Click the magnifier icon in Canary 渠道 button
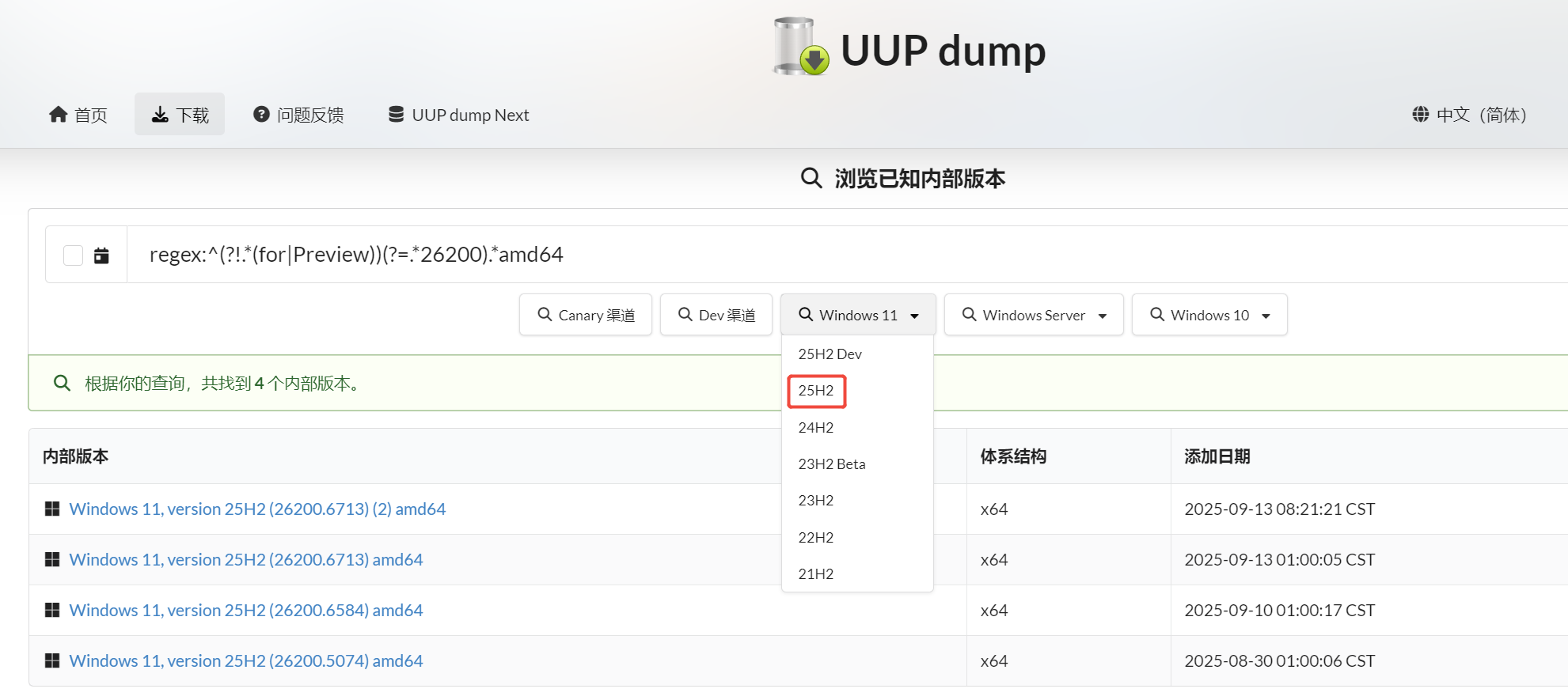The image size is (1568, 700). point(545,315)
